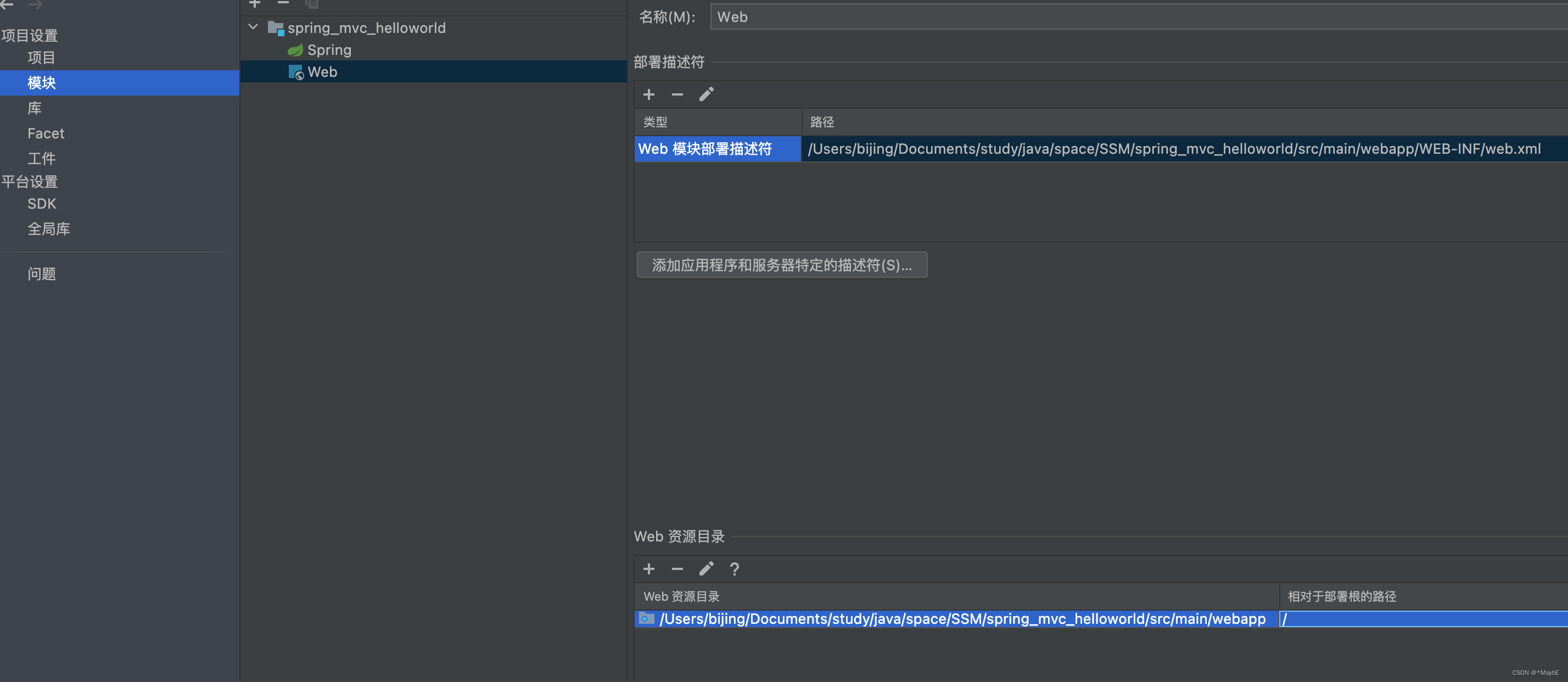Add a deployment descriptor with plus icon
Screen dimensions: 1568x682
pyautogui.click(x=649, y=94)
